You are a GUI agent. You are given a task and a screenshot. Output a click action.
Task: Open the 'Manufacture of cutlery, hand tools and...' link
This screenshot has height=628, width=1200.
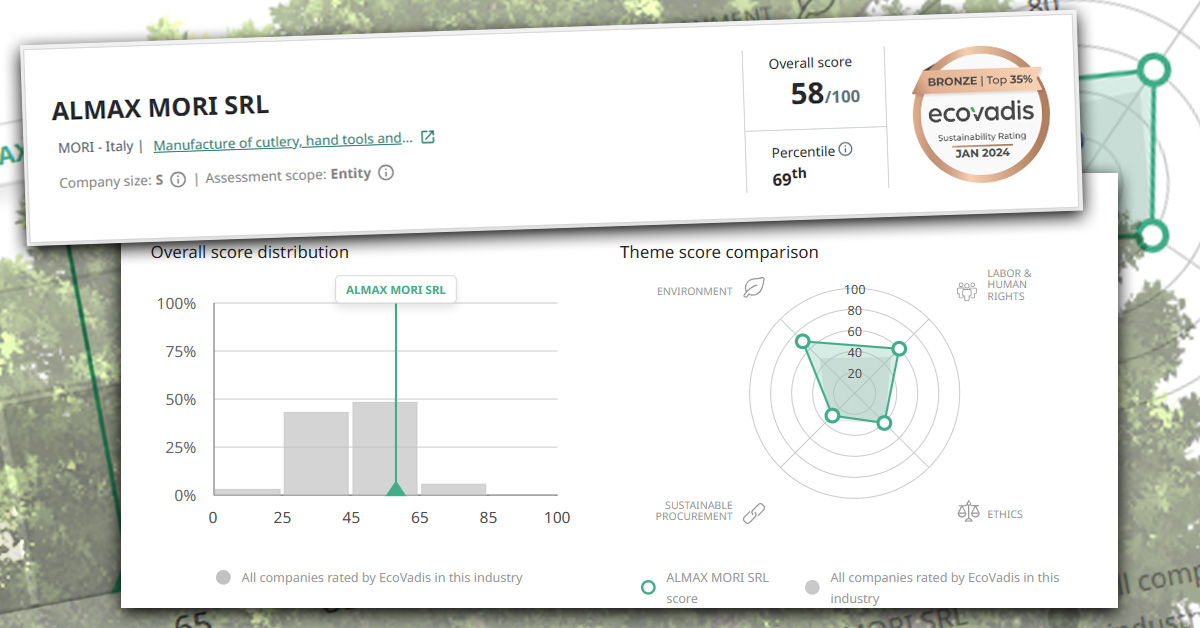point(283,142)
